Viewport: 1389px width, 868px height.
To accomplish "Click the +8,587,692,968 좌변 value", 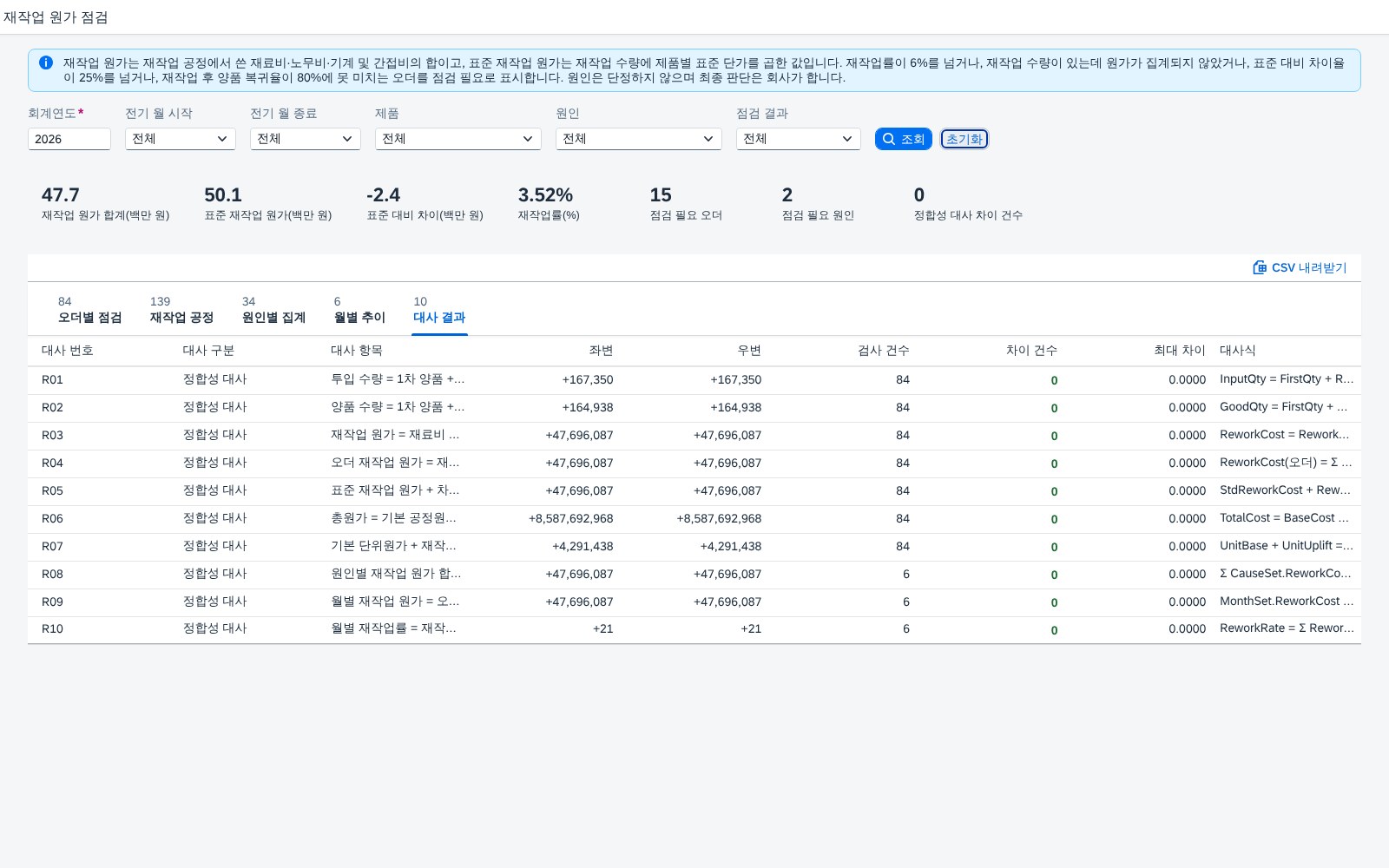I will (x=570, y=519).
